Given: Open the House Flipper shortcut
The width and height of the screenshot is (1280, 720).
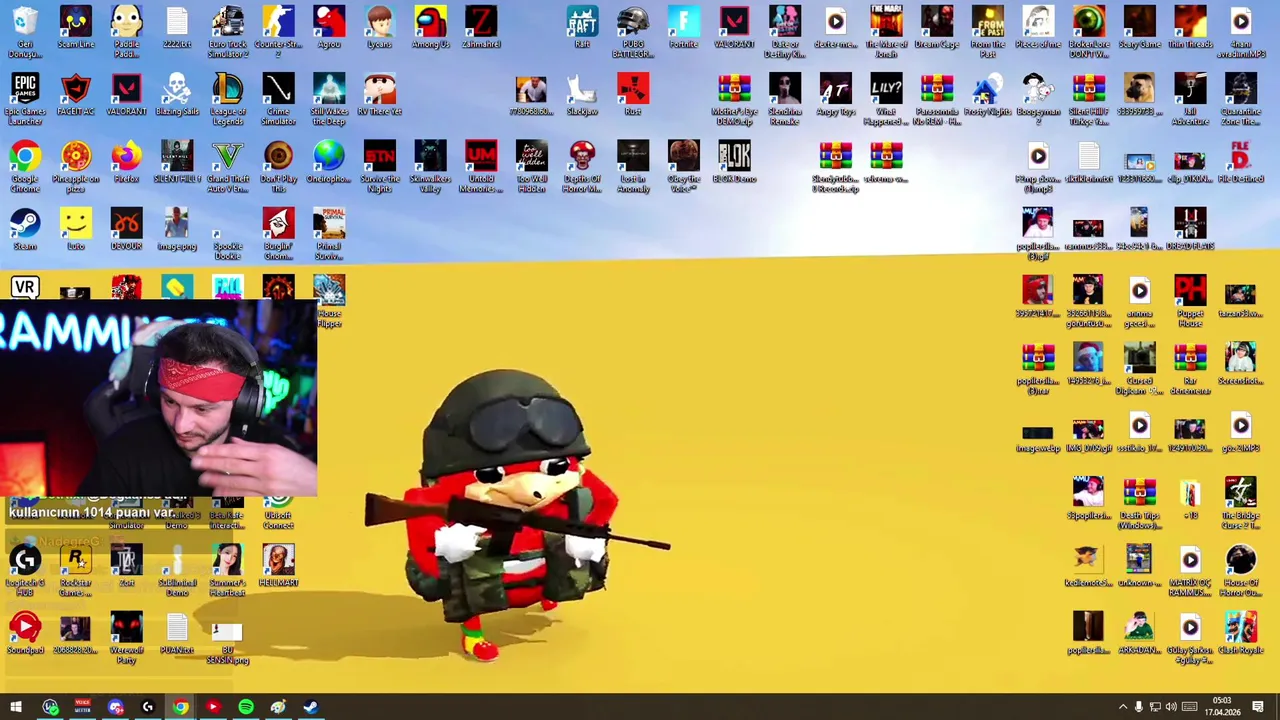Looking at the screenshot, I should pos(329,301).
